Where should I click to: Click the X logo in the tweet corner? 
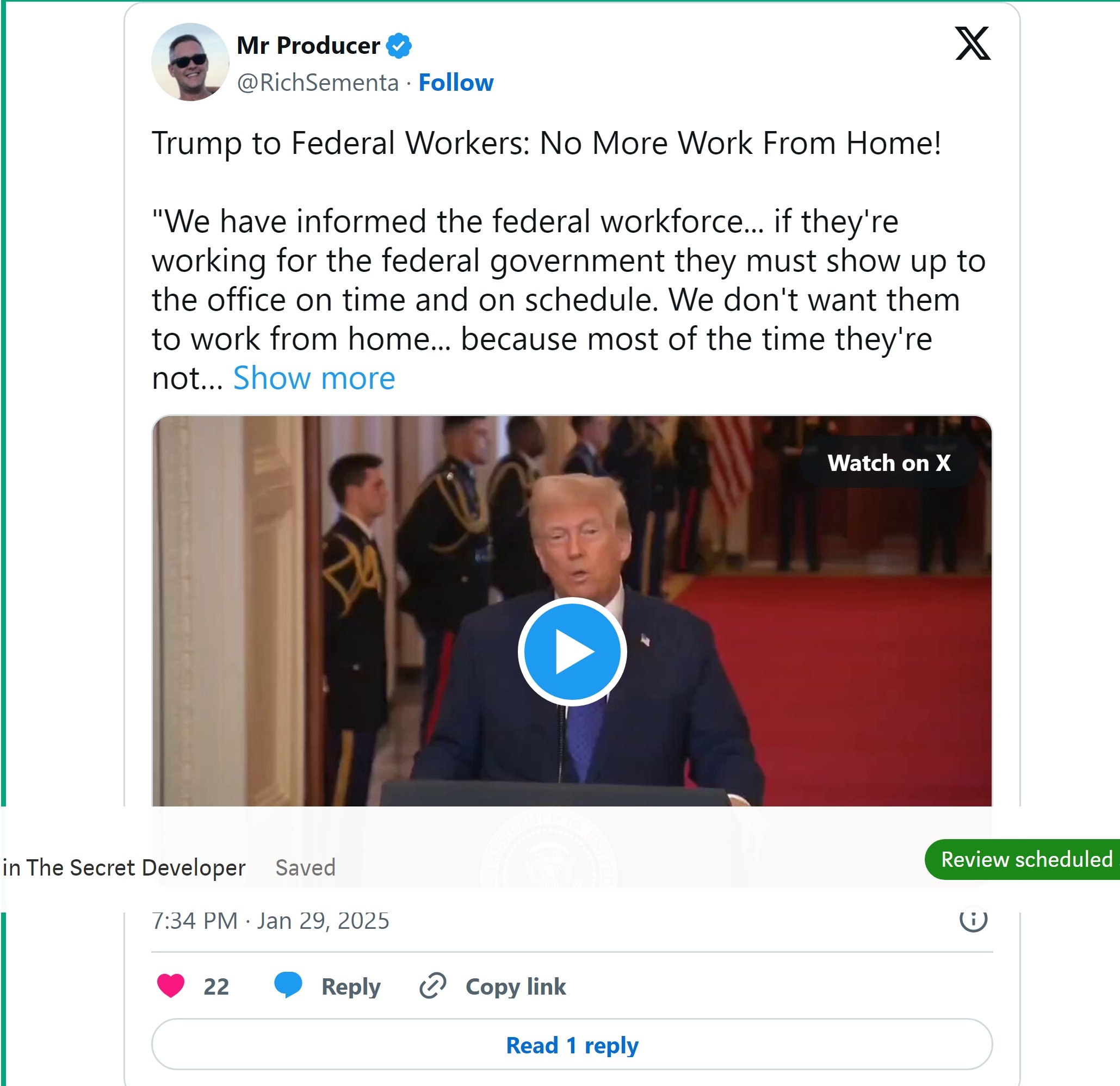(x=973, y=44)
